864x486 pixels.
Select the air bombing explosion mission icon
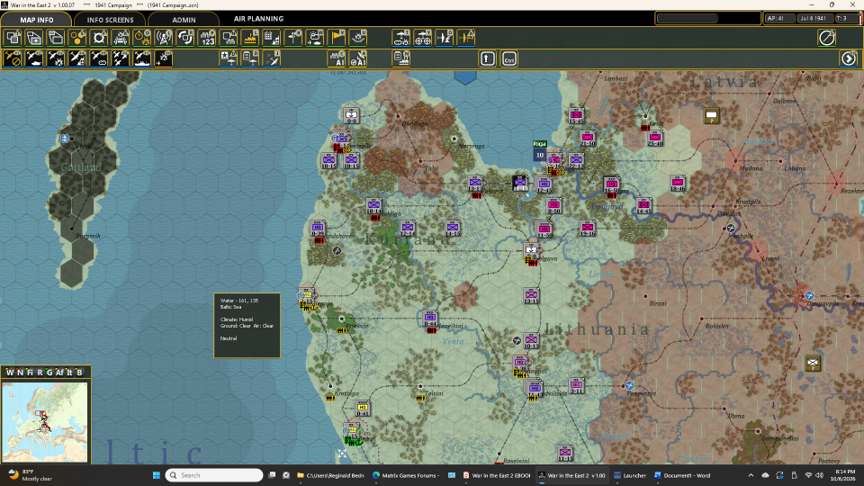point(56,58)
